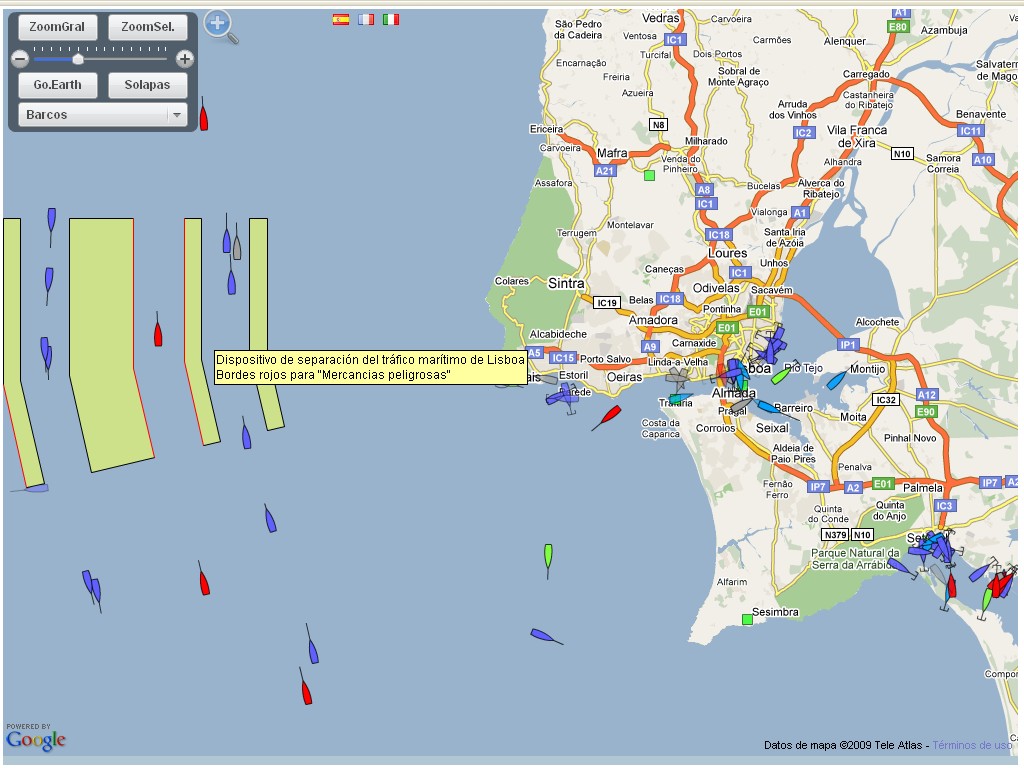Click the green square marker at Sesimbra
Screen dimensions: 1024x768
pos(747,619)
